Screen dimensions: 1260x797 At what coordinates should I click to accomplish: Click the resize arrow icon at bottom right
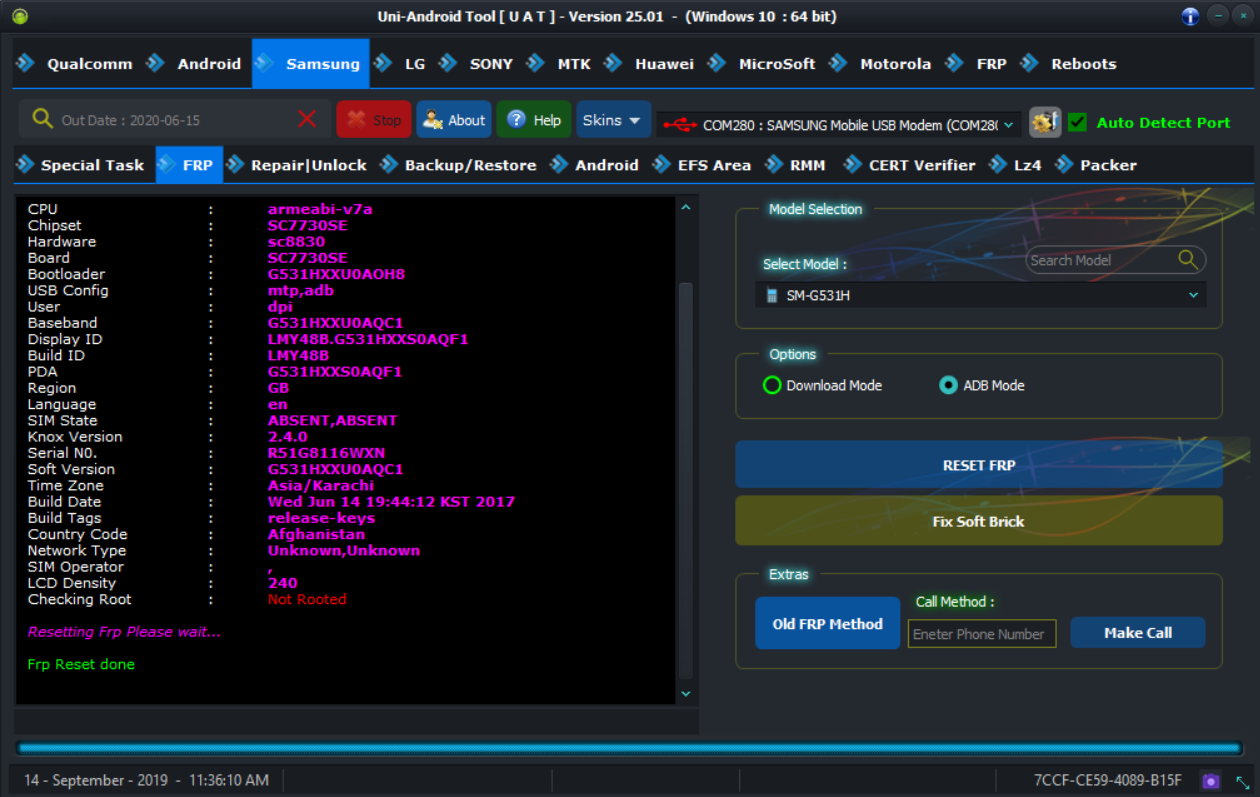tap(1242, 781)
